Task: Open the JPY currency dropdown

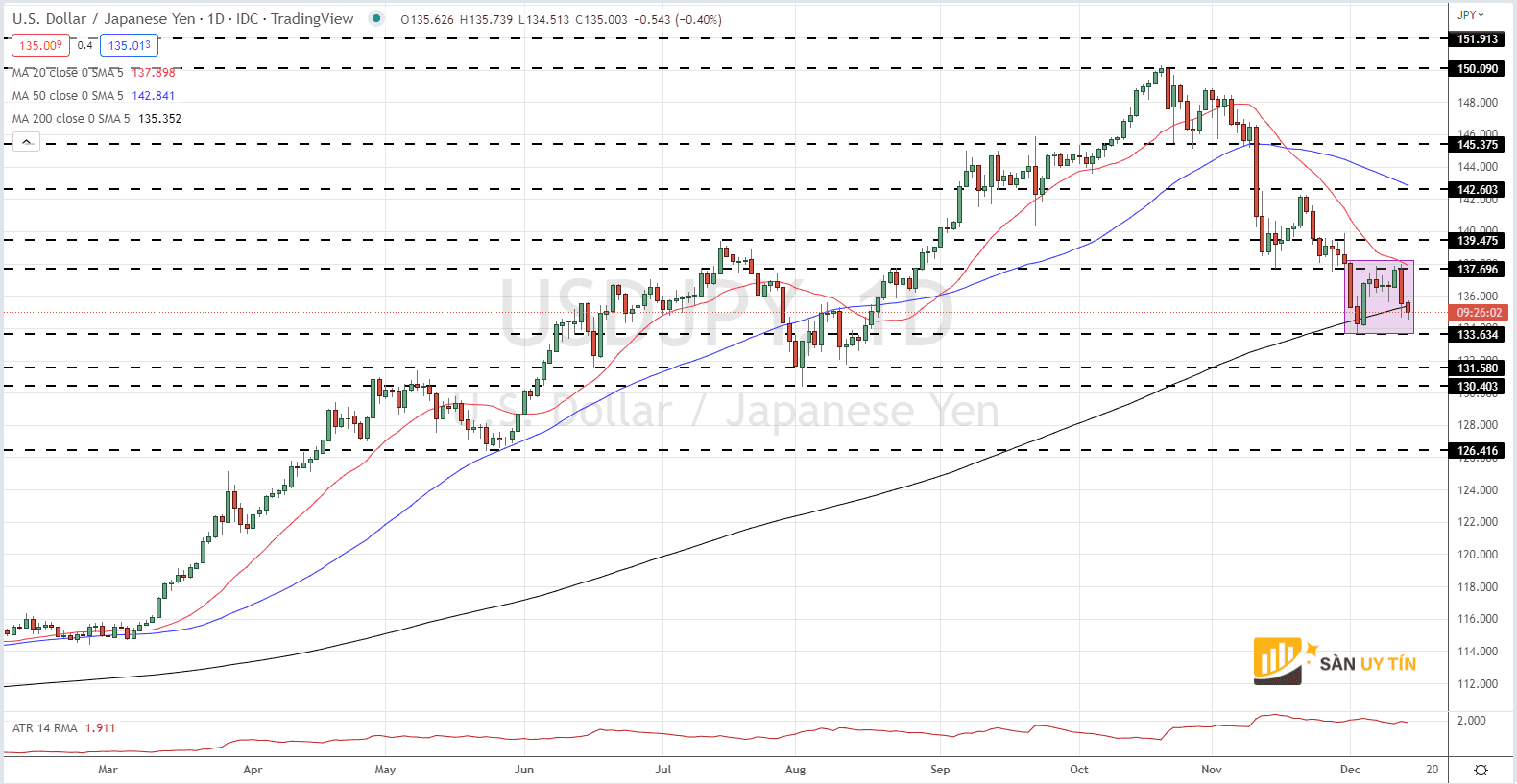Action: [1470, 15]
